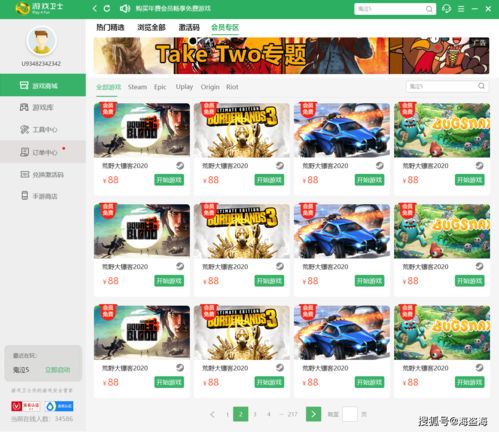Screen dimensions: 499x432
Task: Click 开始游戏 under bottom-row Bugsnax
Action: click(x=470, y=382)
